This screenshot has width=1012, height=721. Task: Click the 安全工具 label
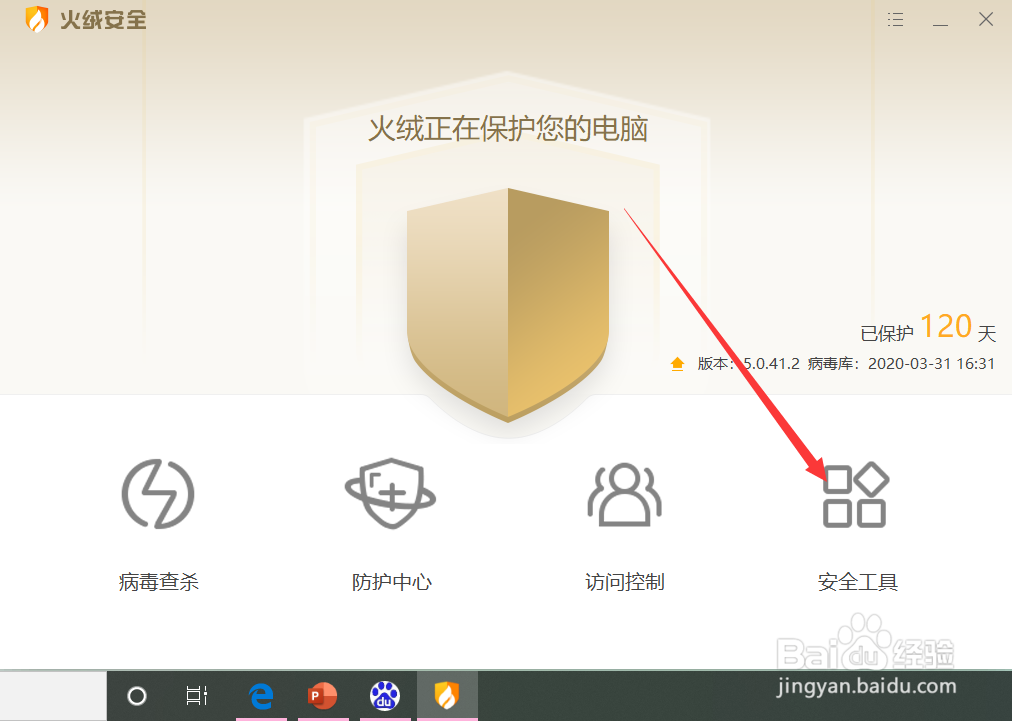coord(858,582)
